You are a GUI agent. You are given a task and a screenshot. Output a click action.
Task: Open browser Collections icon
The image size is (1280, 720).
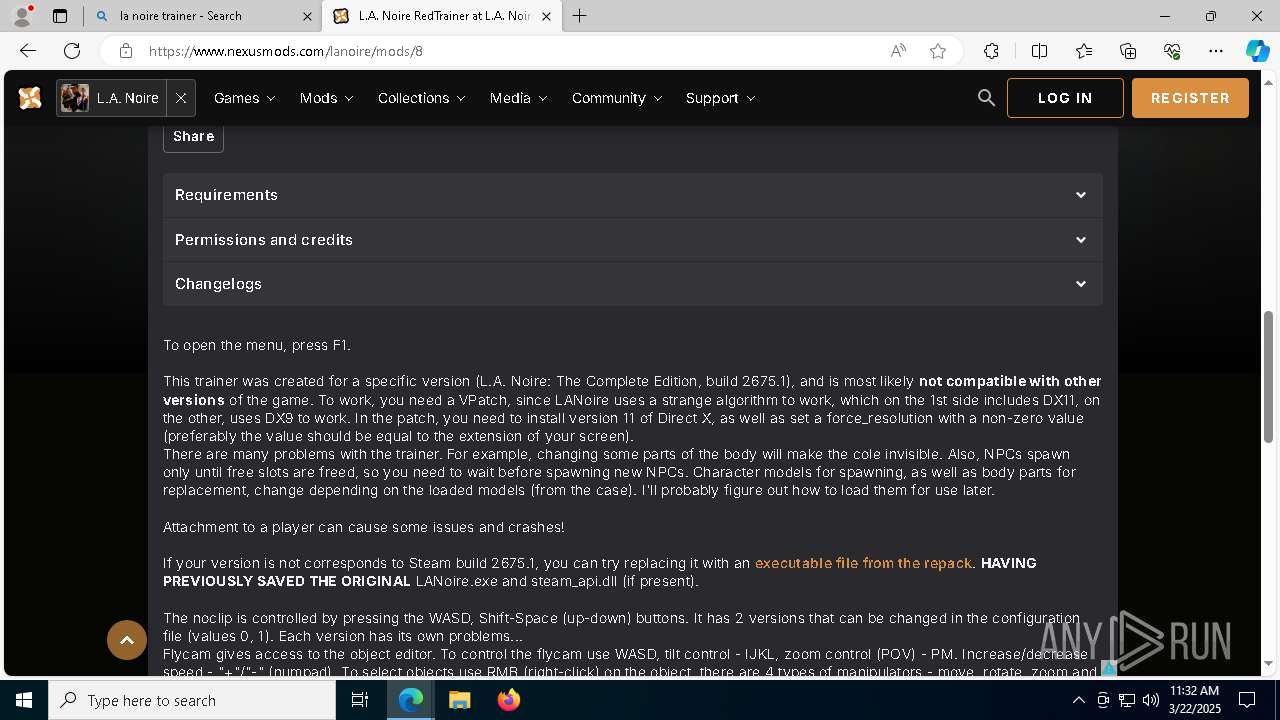tap(1128, 51)
